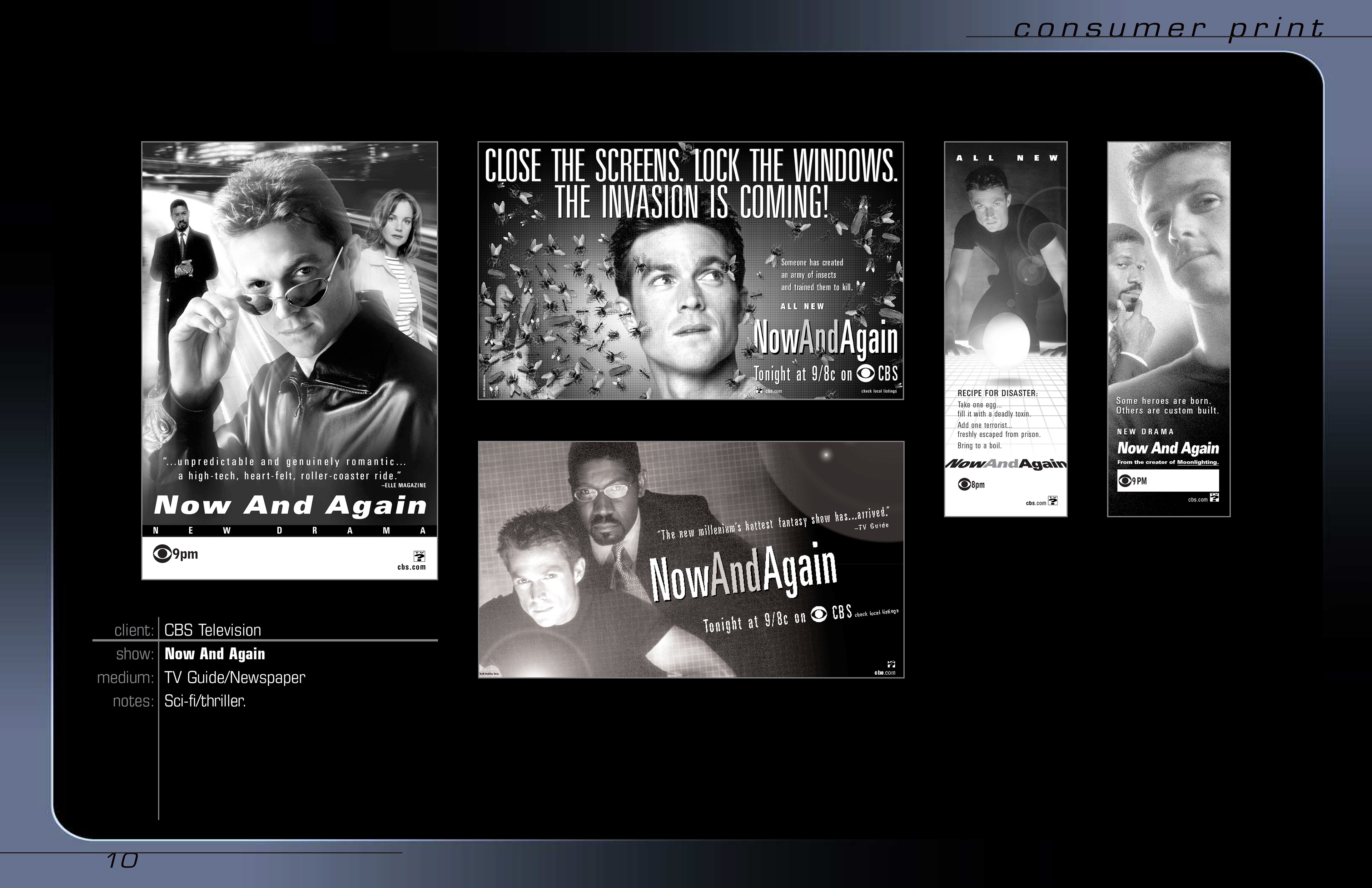Viewport: 1372px width, 888px height.
Task: Click the bold 'Now And Again' show name
Action: (x=214, y=654)
